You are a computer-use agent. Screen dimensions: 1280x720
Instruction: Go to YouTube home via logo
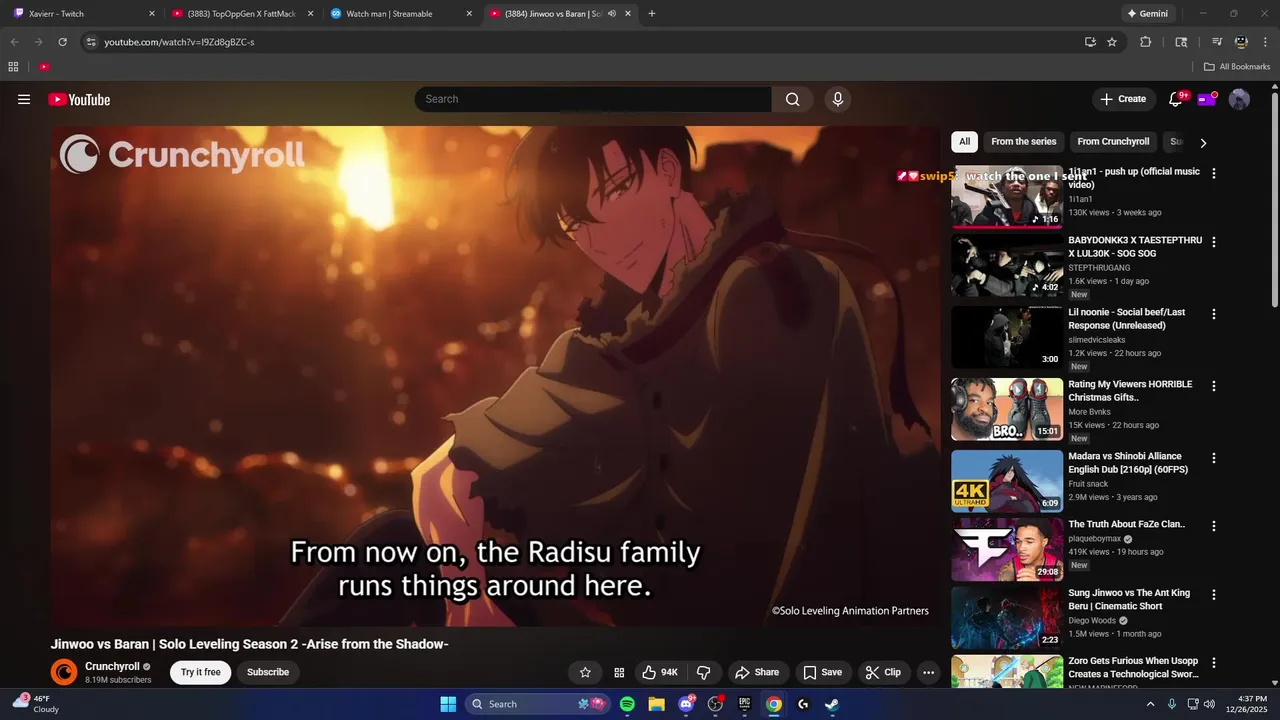pos(79,99)
